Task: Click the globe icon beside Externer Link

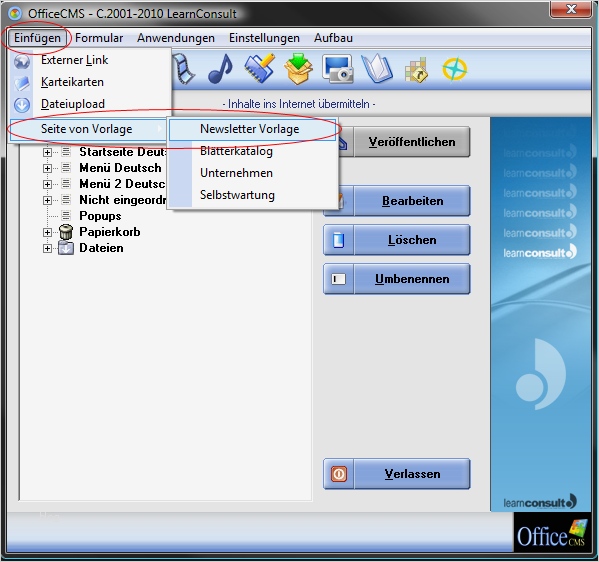Action: [22, 61]
